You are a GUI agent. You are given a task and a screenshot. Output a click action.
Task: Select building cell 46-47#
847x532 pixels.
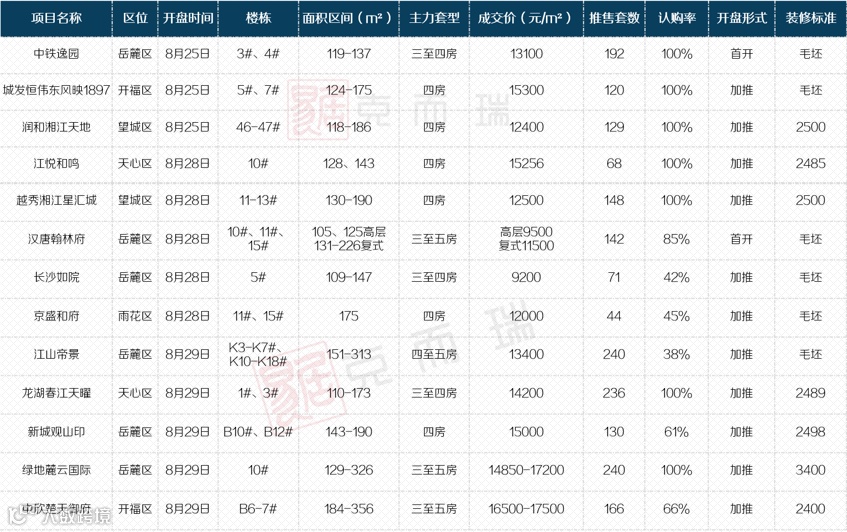tap(258, 127)
